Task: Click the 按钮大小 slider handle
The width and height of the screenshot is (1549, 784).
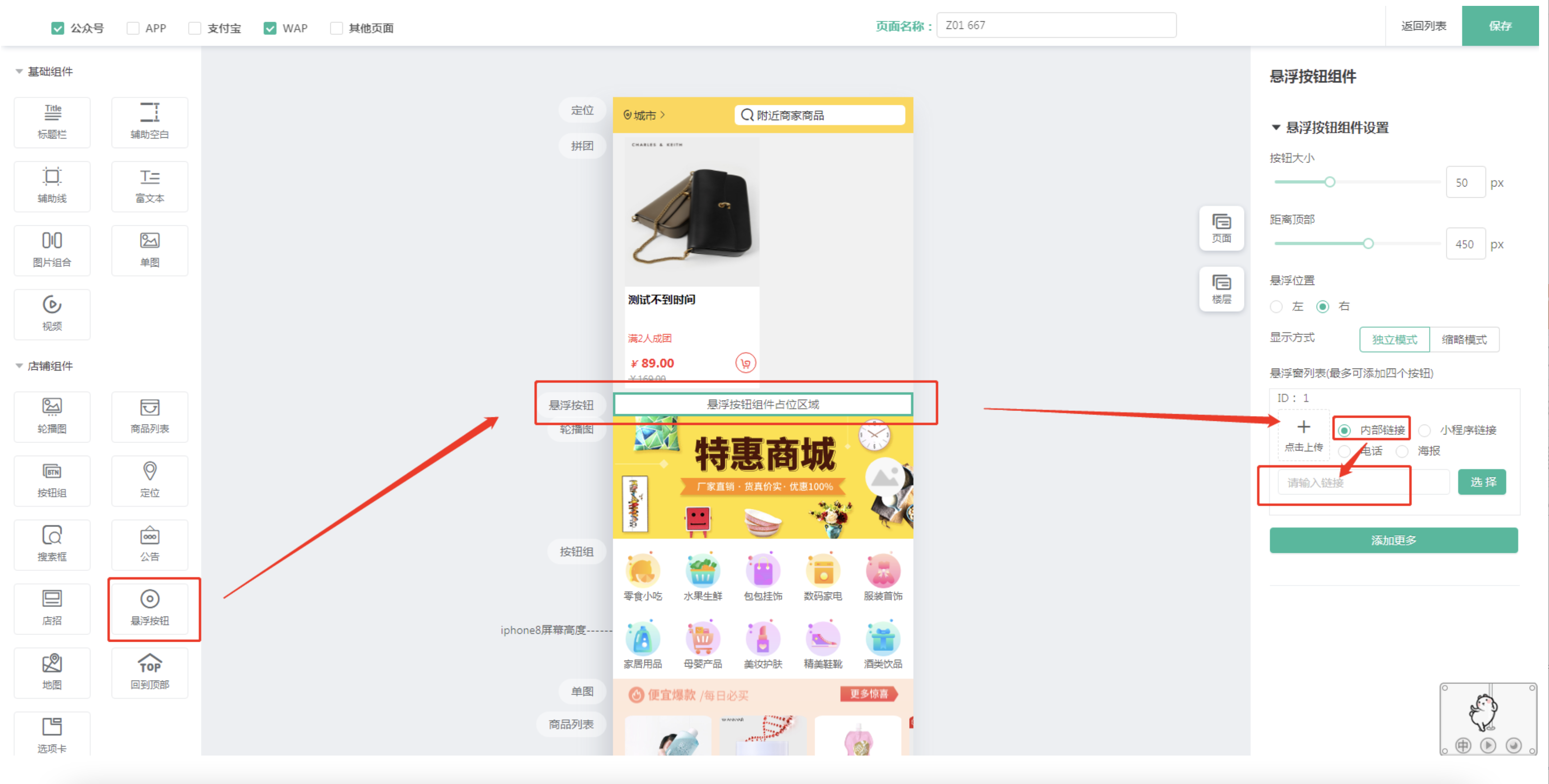Action: (x=1329, y=182)
